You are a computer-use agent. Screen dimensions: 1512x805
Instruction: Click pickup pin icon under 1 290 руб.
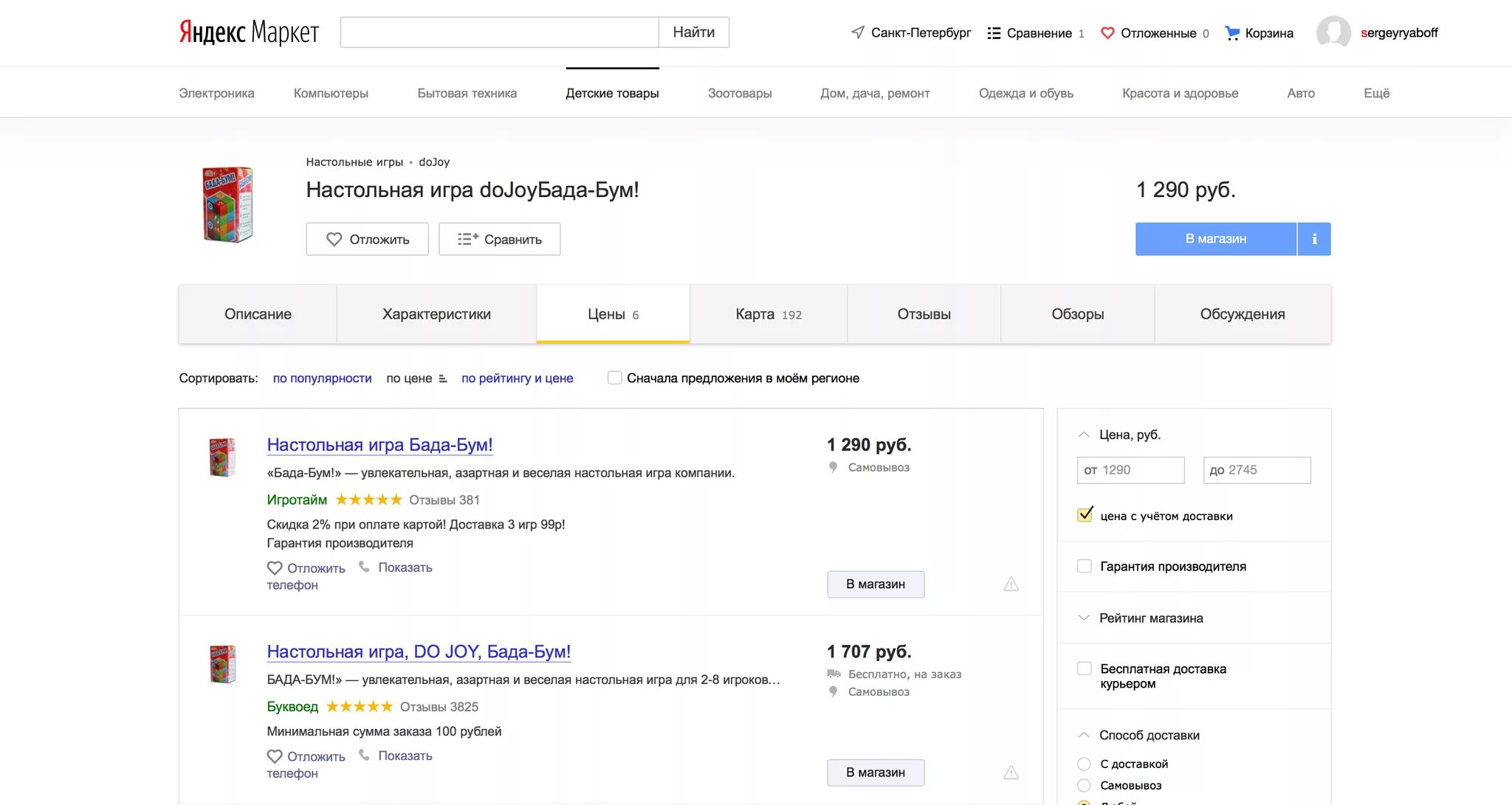click(x=834, y=467)
